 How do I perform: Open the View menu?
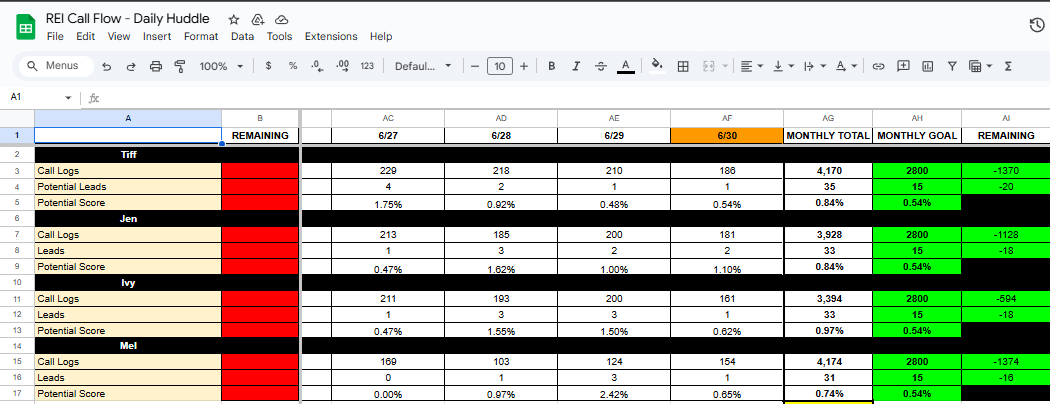tap(119, 36)
